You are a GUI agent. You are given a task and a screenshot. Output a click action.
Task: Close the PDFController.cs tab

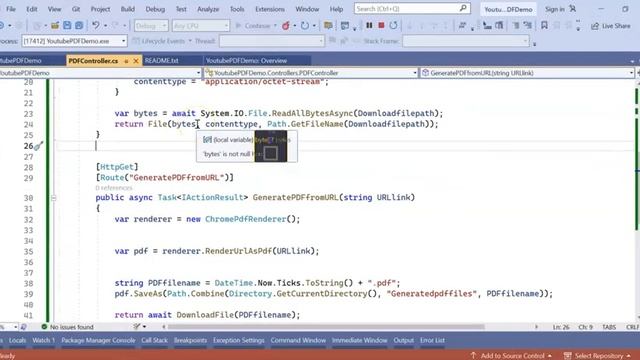tap(136, 61)
